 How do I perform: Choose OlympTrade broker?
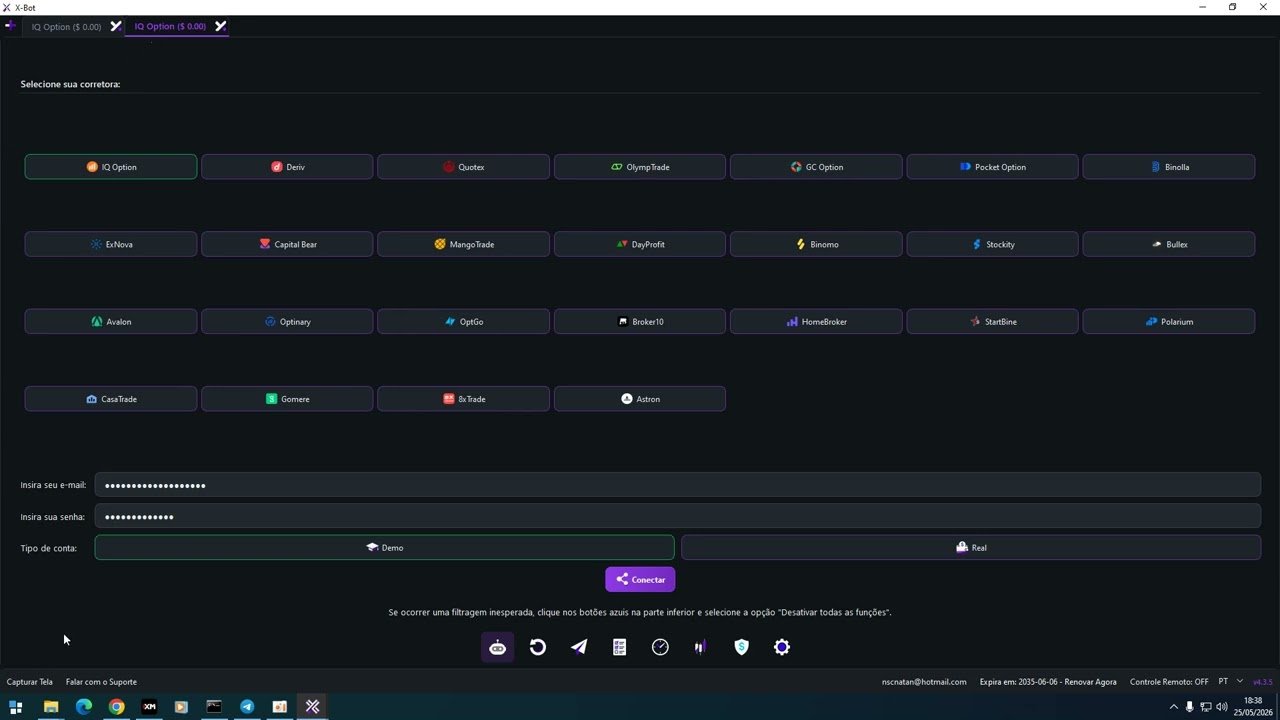[x=640, y=167]
